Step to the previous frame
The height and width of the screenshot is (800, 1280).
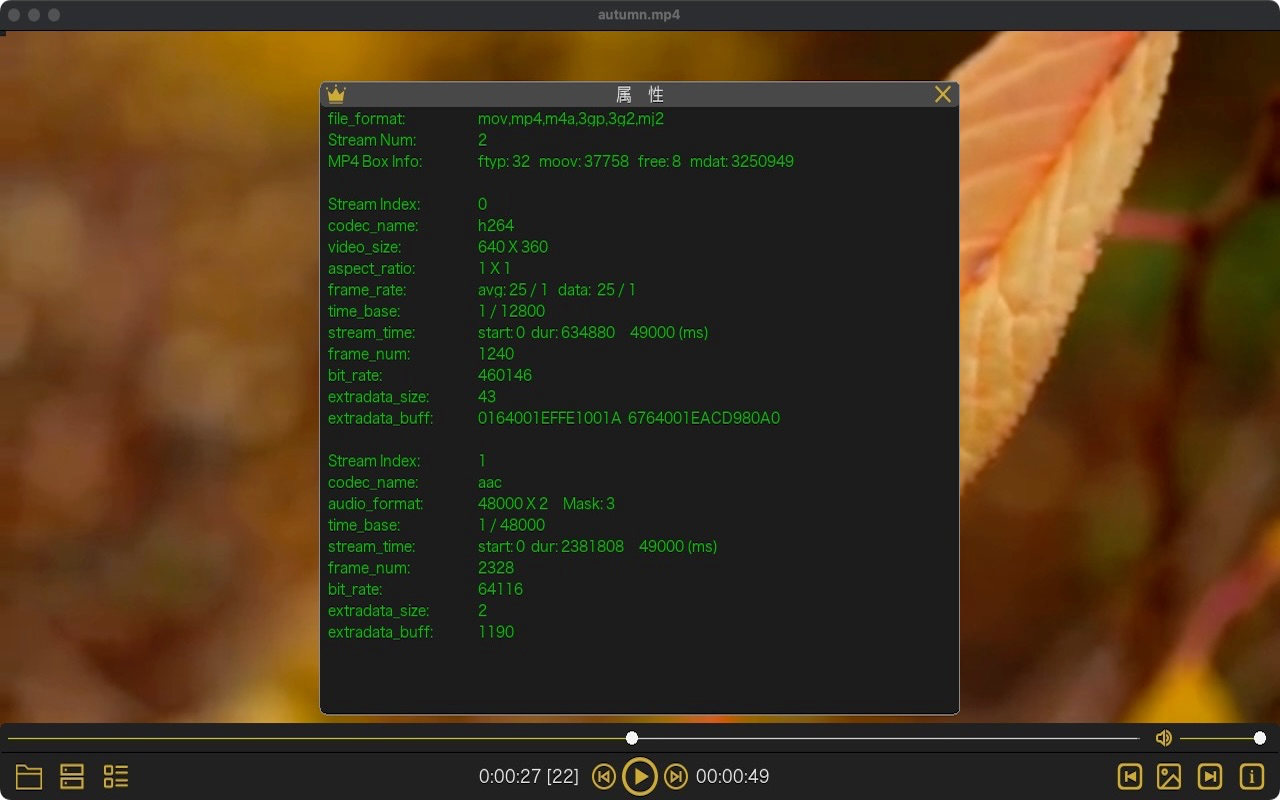(x=603, y=776)
